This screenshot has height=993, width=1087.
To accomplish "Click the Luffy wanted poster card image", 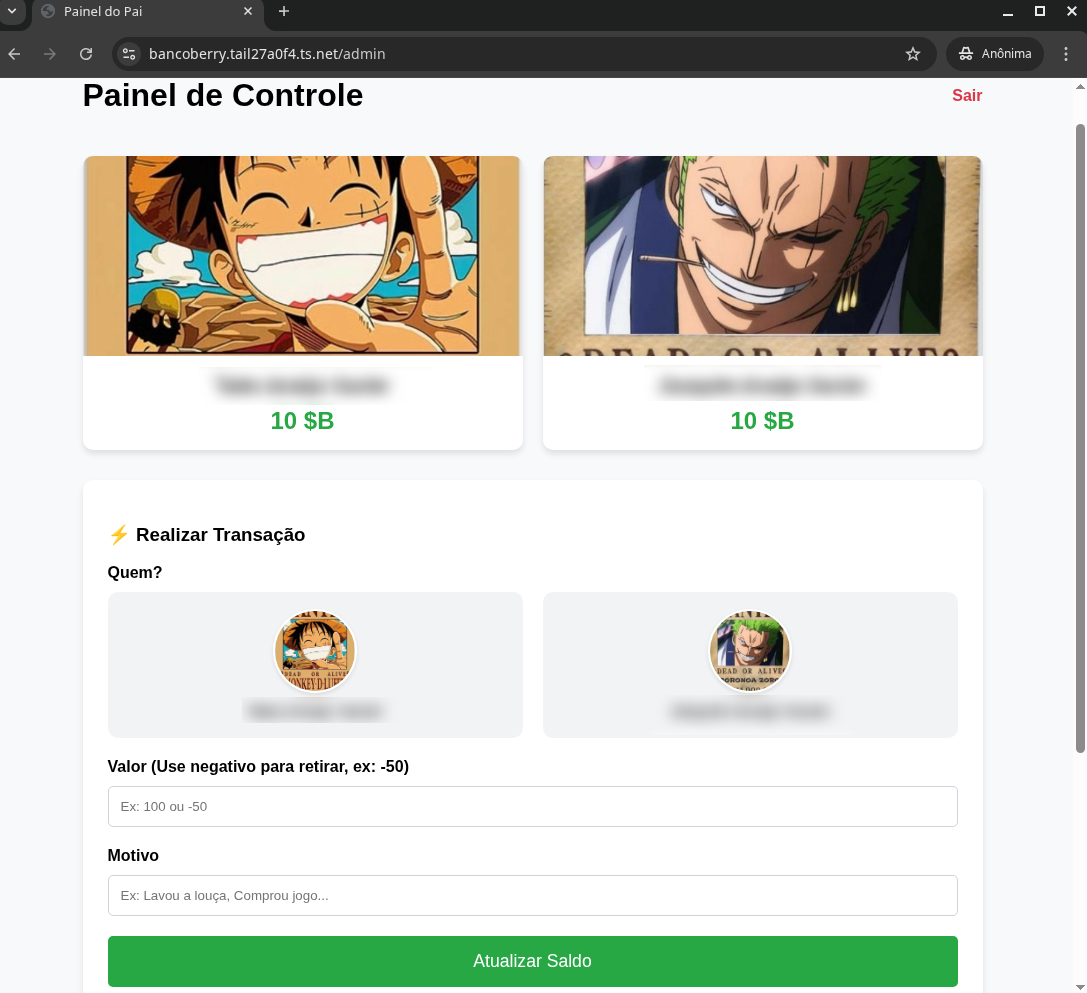I will (x=303, y=256).
